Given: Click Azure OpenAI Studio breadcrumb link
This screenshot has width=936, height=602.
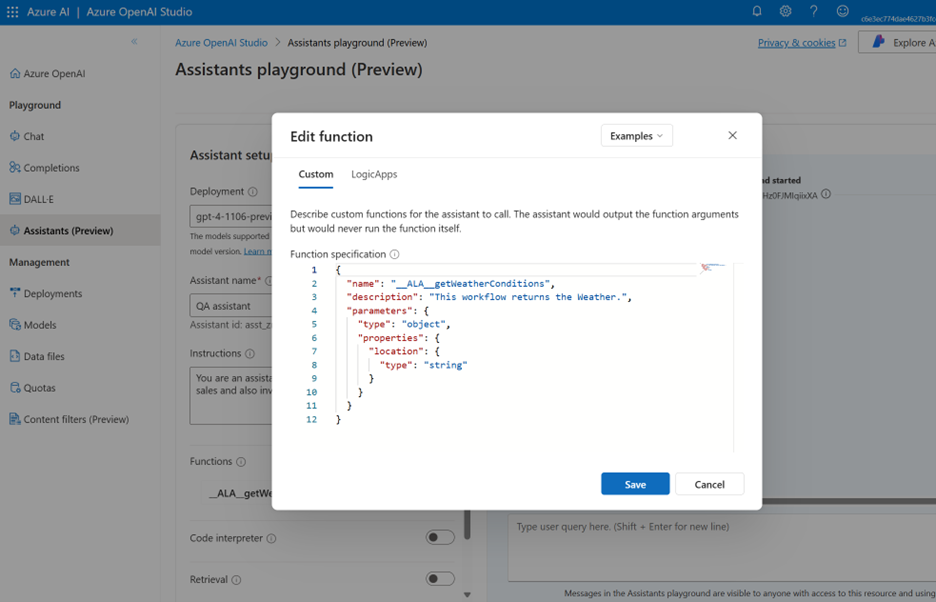Looking at the screenshot, I should coord(221,42).
